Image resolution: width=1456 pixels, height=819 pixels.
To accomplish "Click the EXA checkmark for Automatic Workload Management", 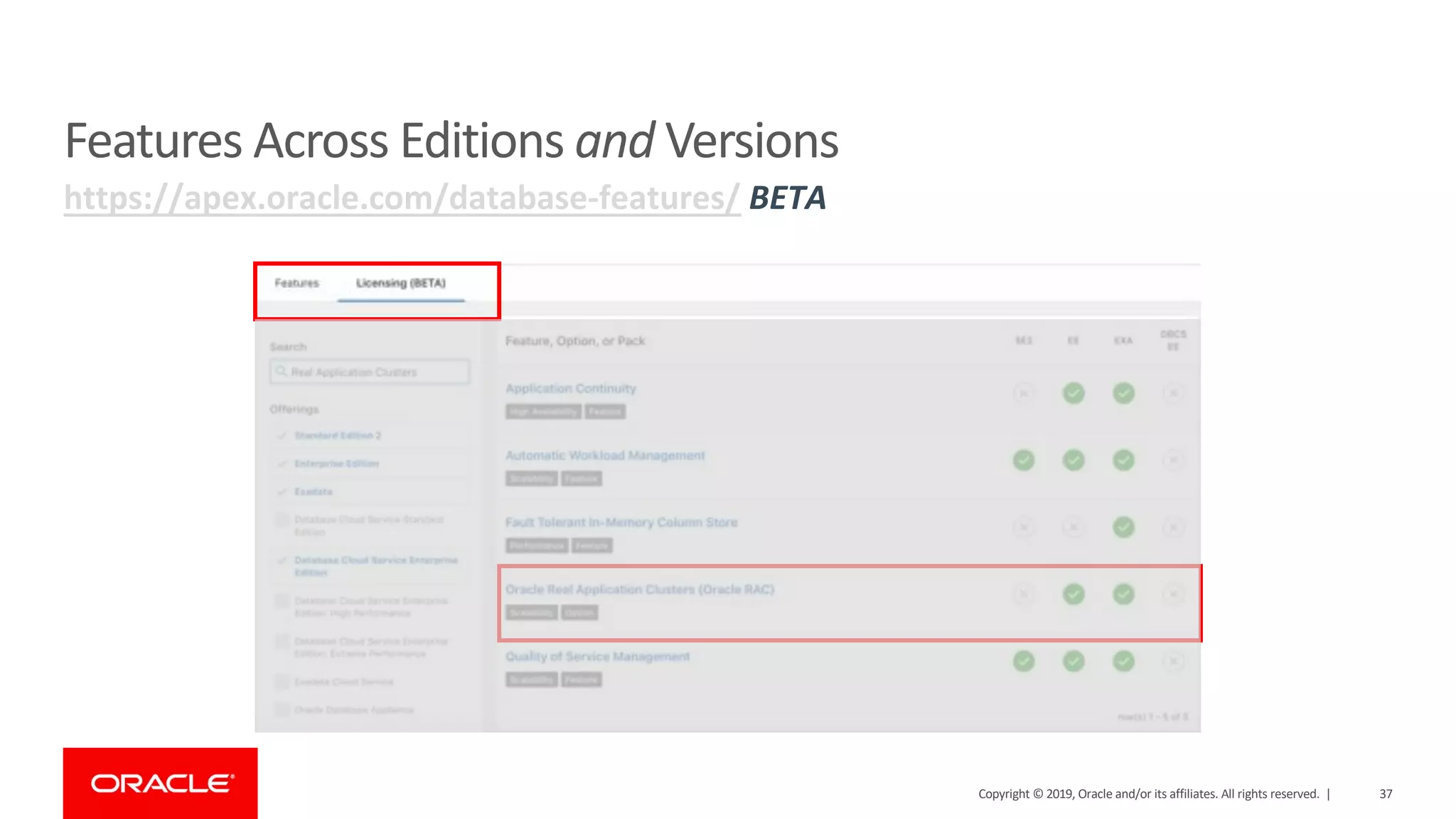I will [x=1123, y=460].
